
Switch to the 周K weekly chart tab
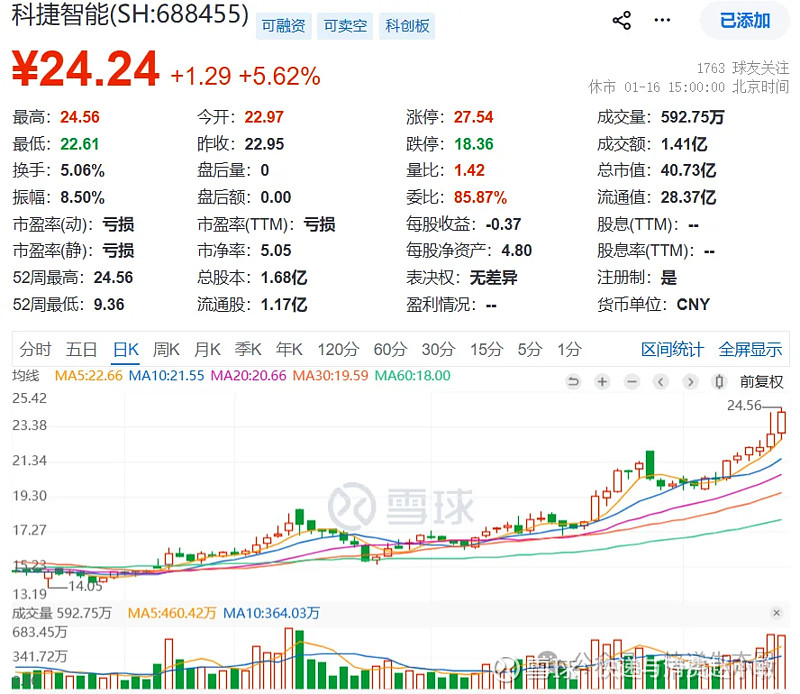point(166,350)
